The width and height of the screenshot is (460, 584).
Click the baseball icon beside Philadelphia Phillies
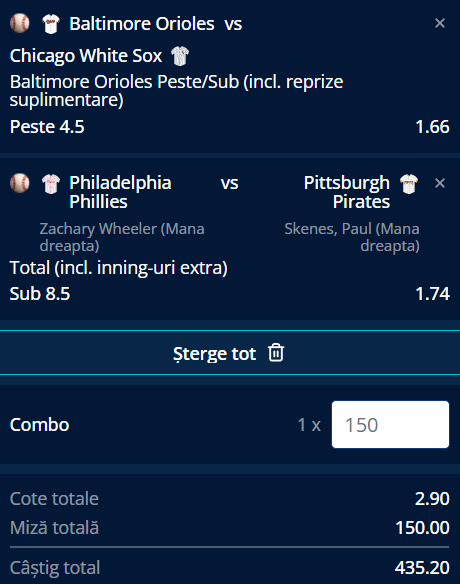tap(20, 183)
